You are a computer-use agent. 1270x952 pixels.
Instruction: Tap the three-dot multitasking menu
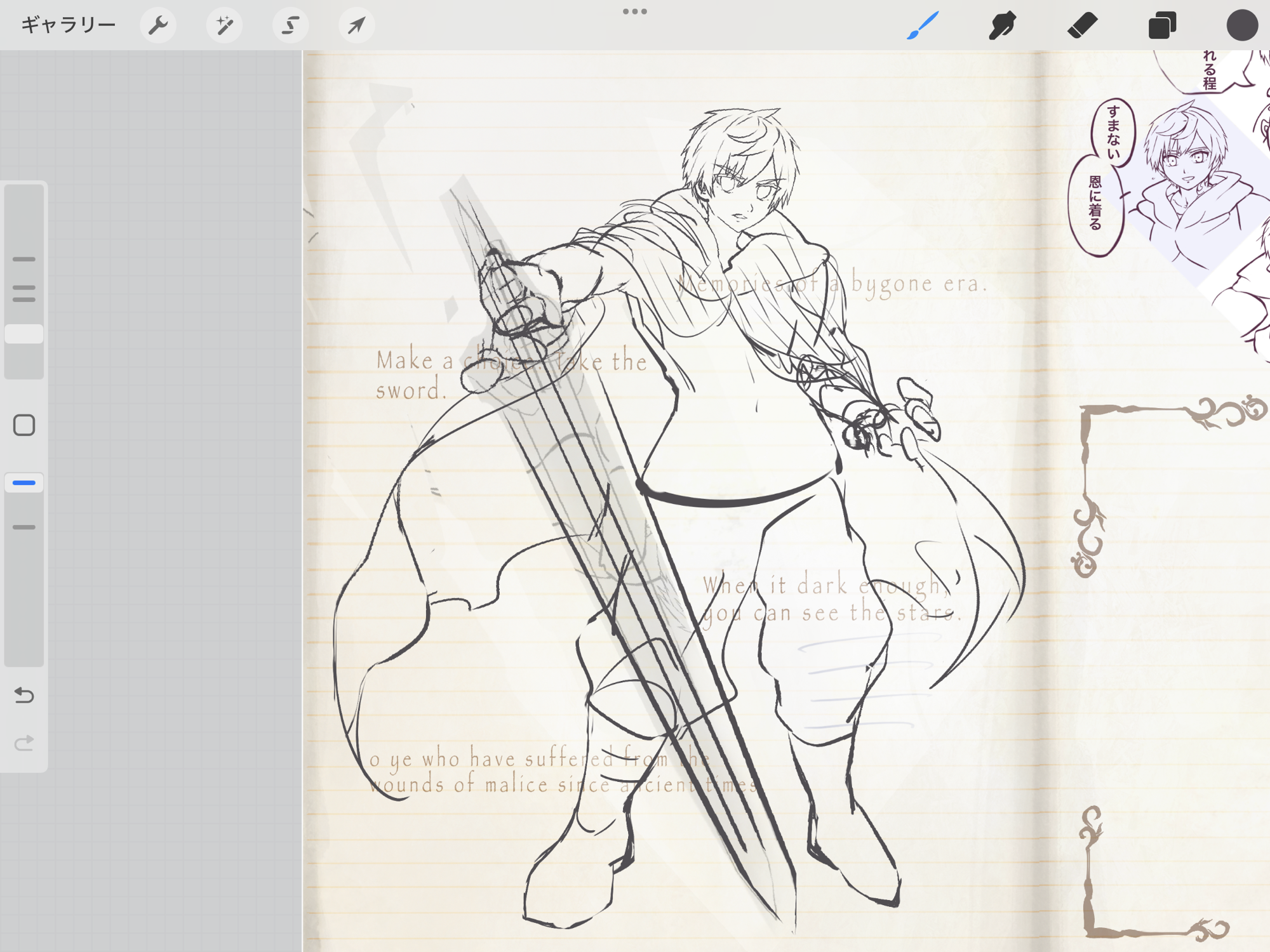pyautogui.click(x=634, y=11)
